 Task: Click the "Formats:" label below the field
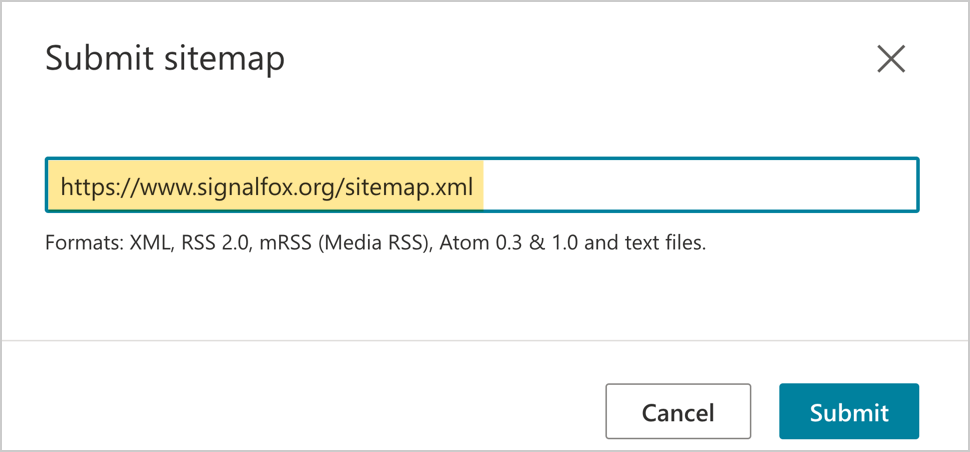click(85, 244)
